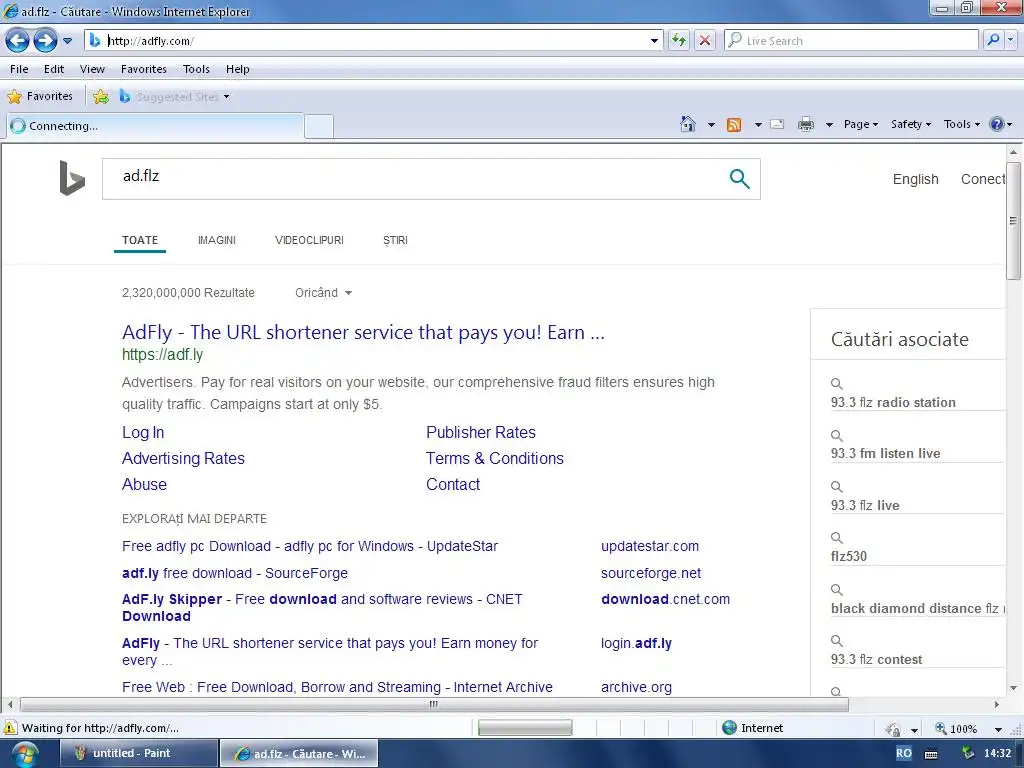This screenshot has height=768, width=1024.
Task: Click related search flz530
Action: coord(848,556)
